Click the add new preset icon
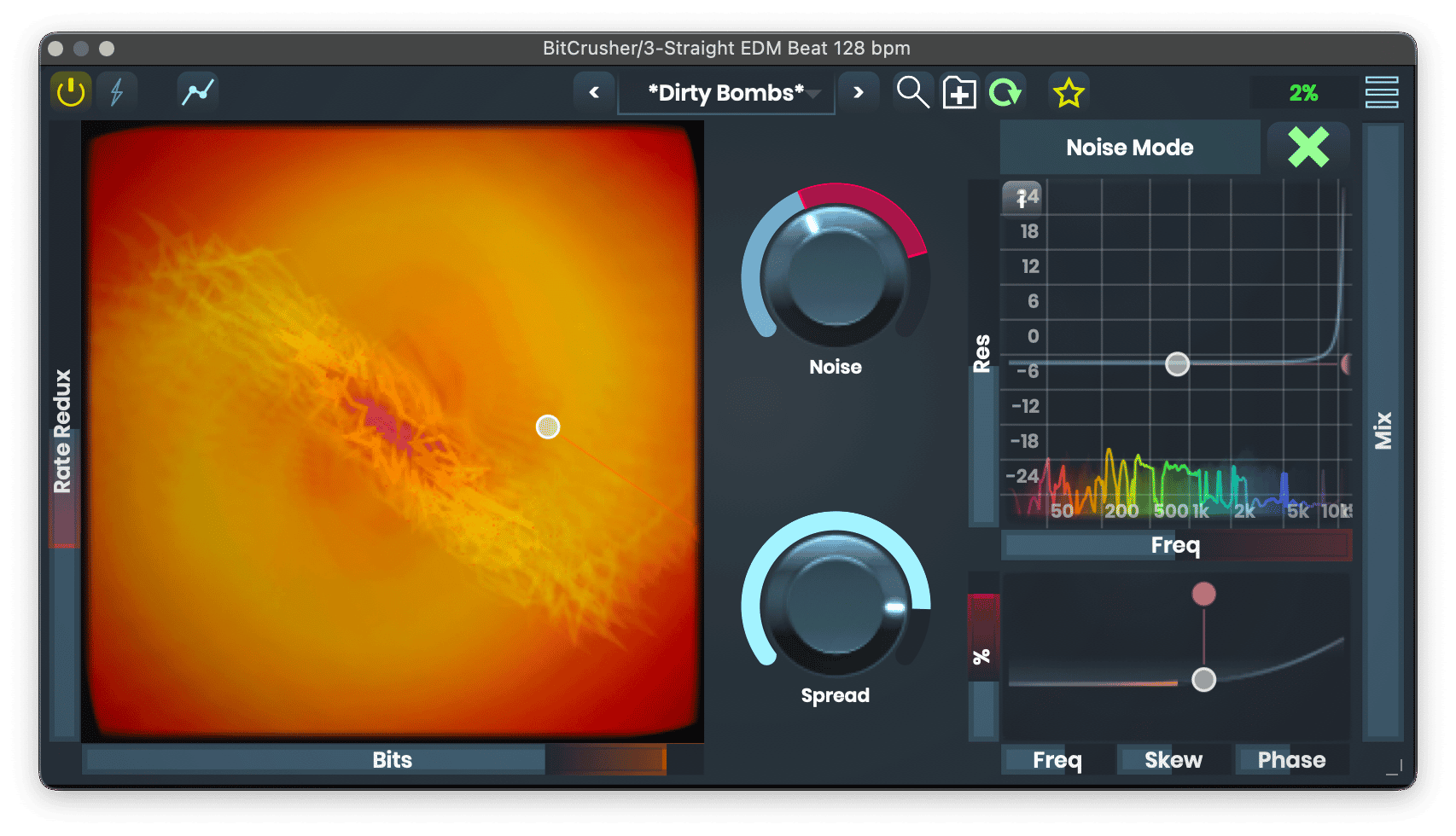This screenshot has width=1456, height=836. tap(959, 92)
